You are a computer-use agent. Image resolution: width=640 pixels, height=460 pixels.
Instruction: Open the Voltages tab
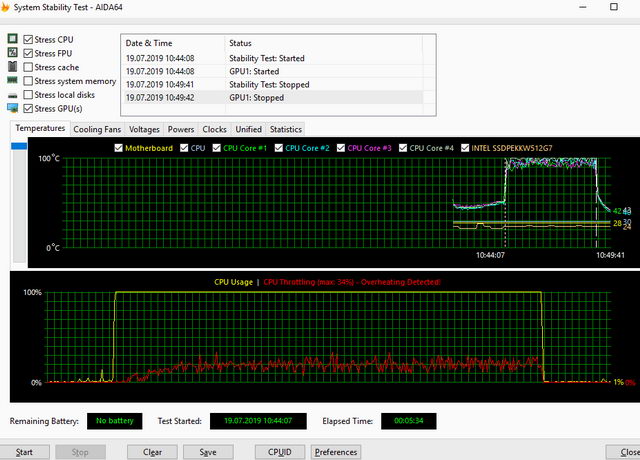pos(144,129)
